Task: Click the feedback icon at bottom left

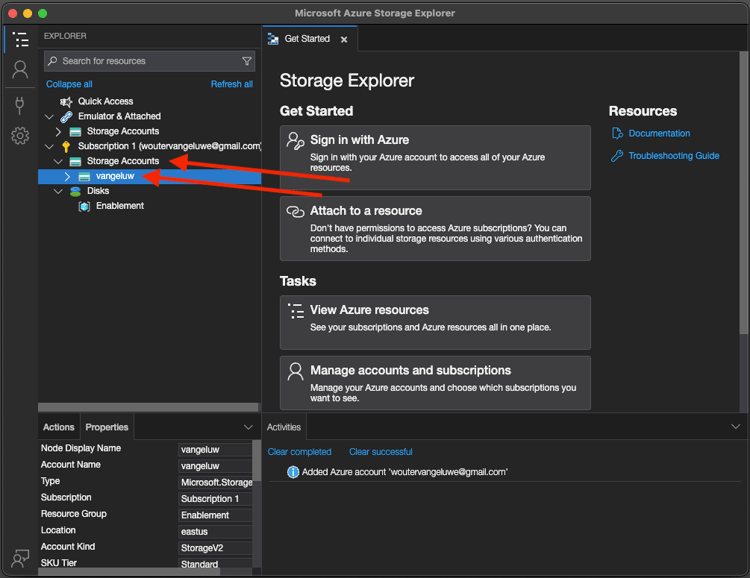Action: (20, 558)
